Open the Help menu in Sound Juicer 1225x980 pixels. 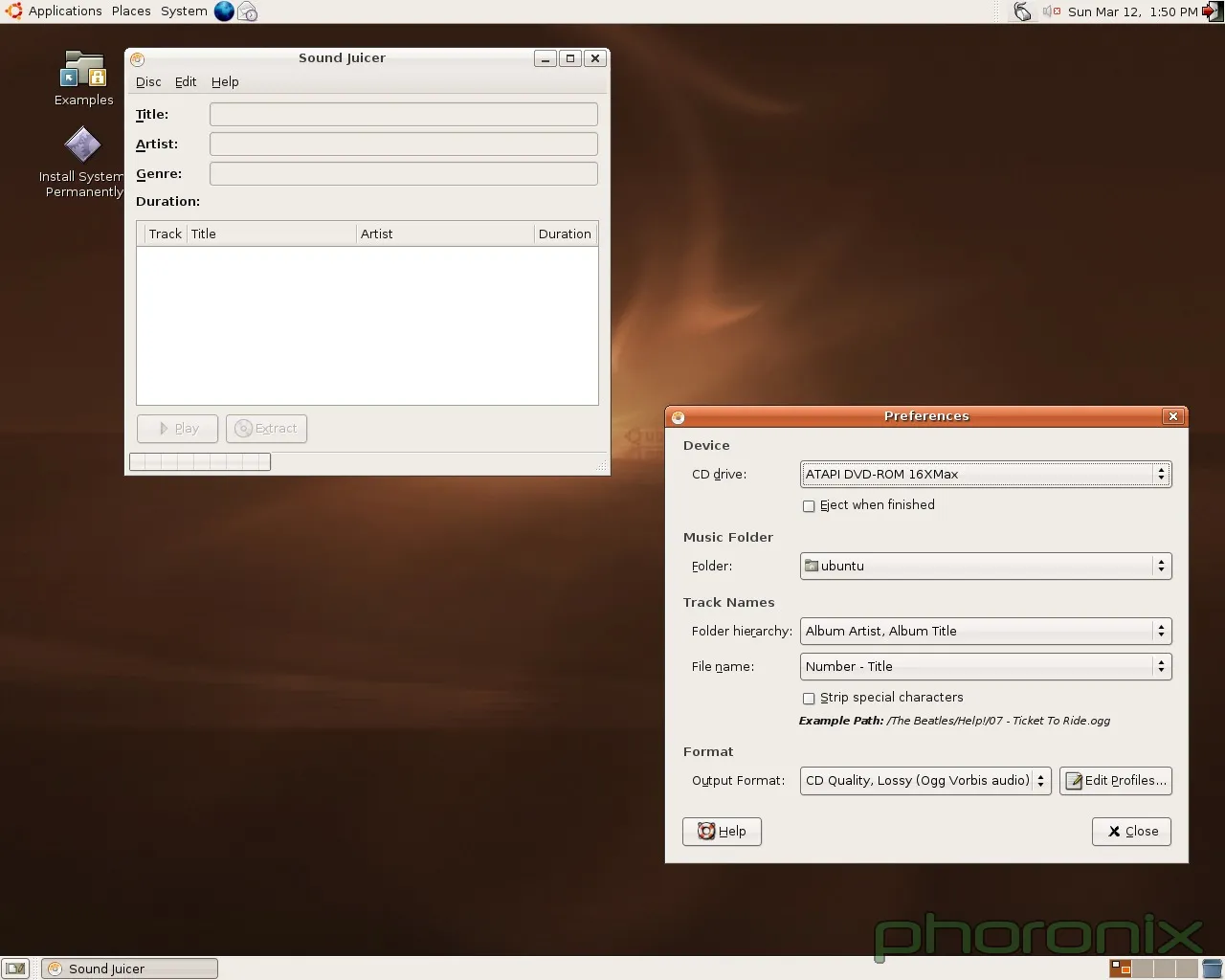[x=225, y=82]
